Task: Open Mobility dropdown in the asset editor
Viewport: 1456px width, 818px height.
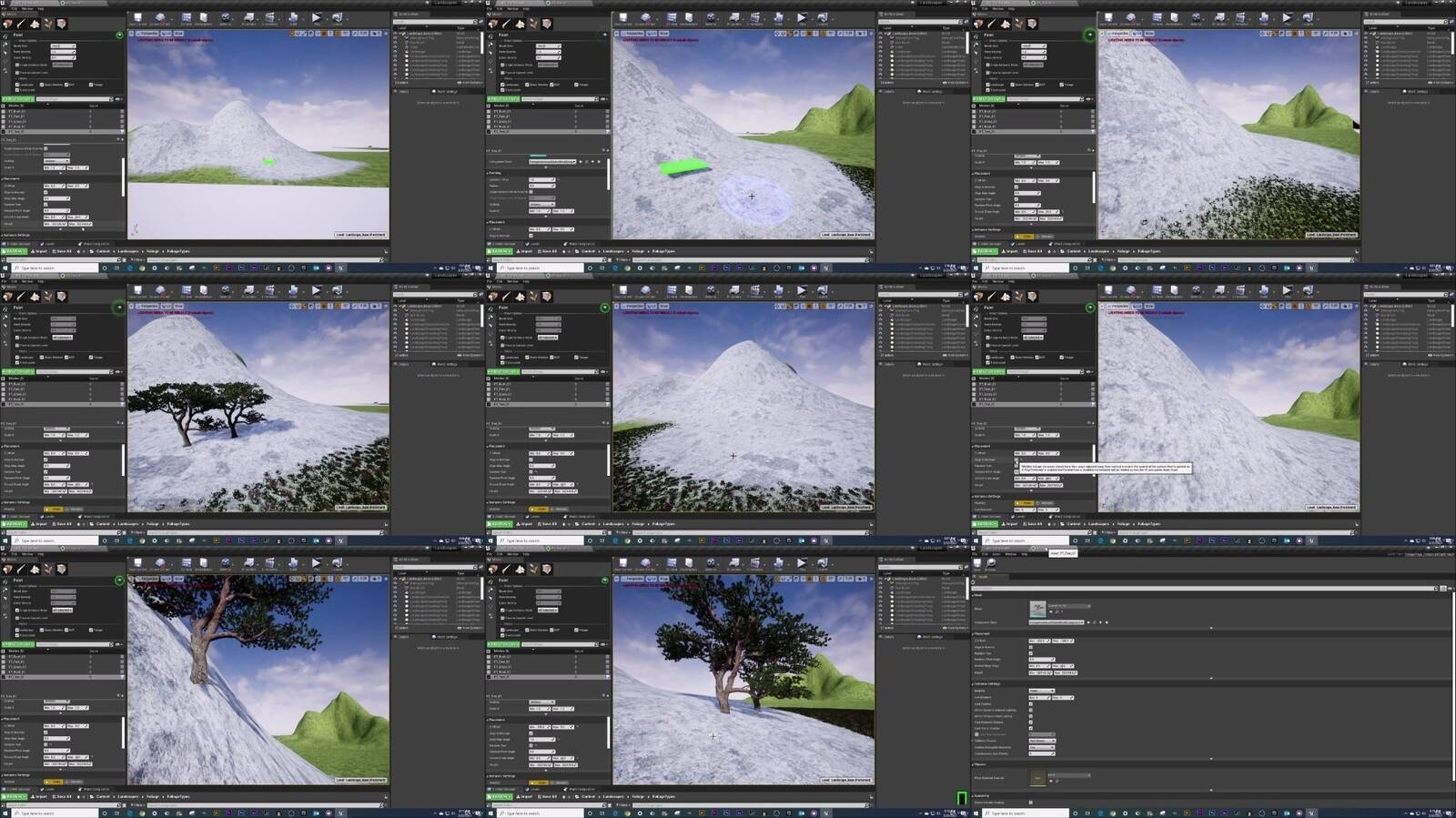Action: click(x=1042, y=691)
